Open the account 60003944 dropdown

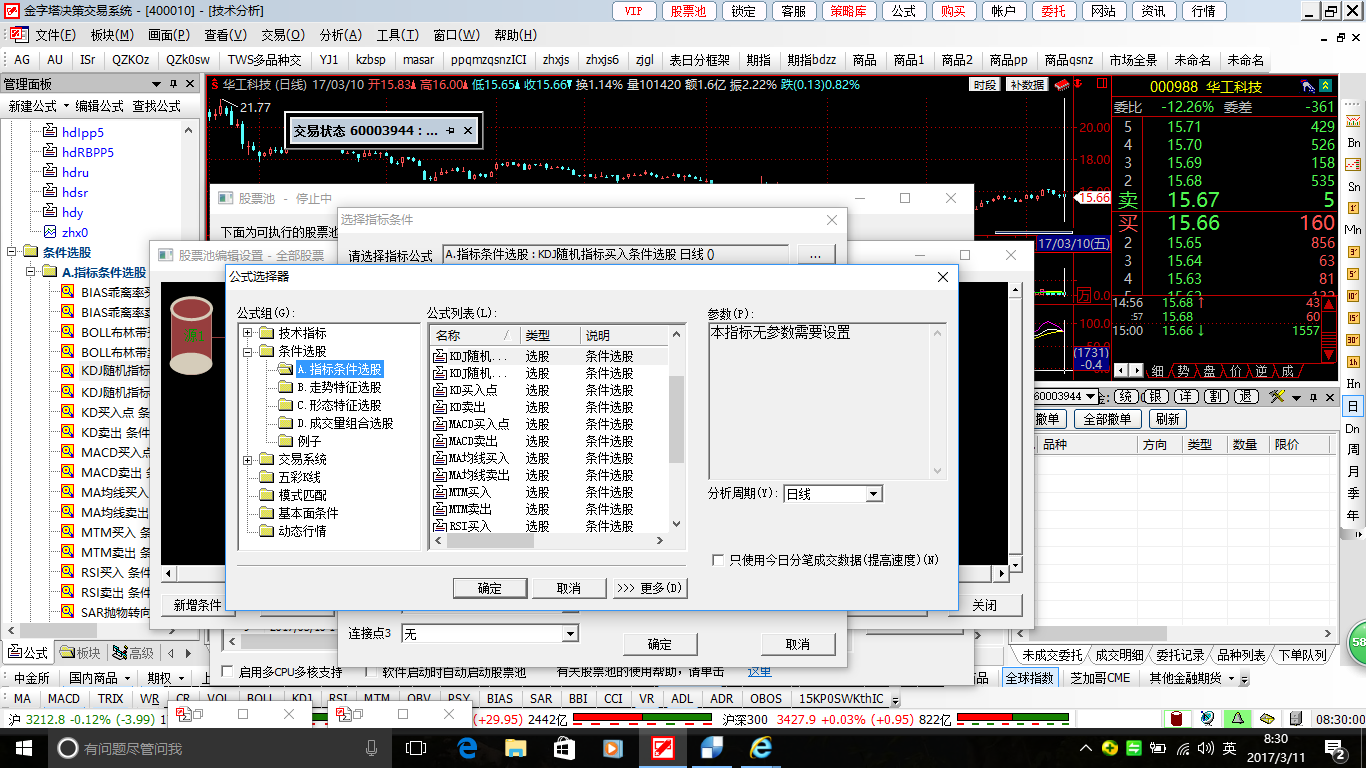[x=1091, y=397]
